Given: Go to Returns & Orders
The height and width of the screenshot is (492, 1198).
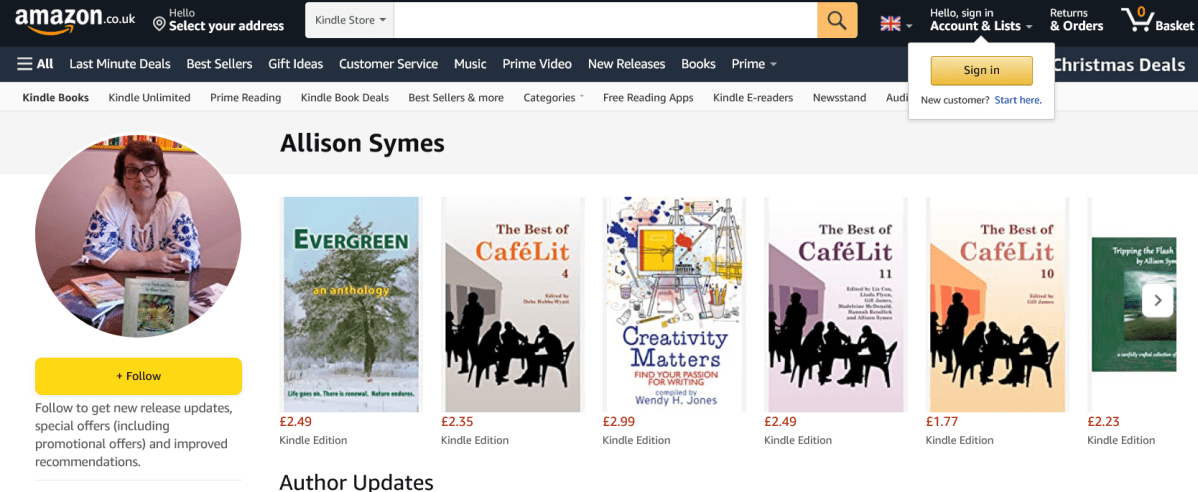Looking at the screenshot, I should pos(1076,19).
